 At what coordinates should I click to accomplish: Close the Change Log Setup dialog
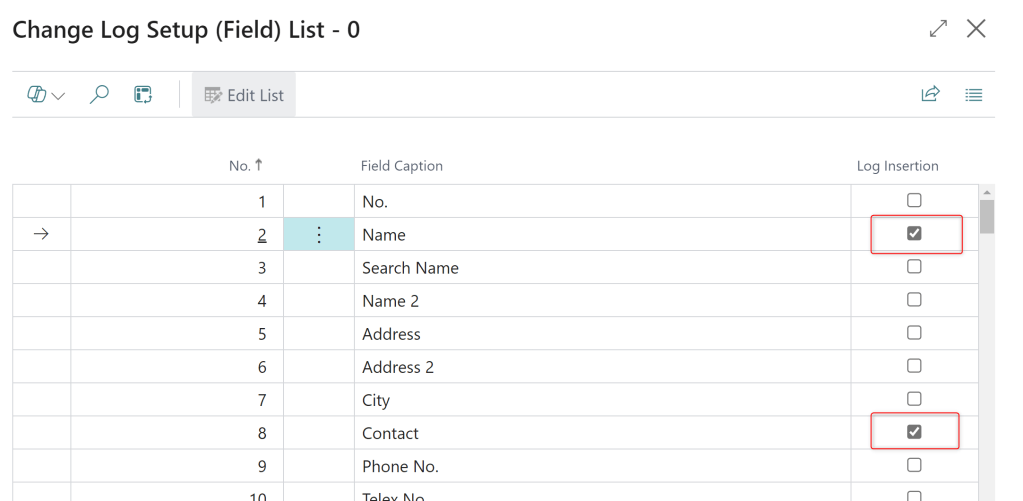[977, 29]
